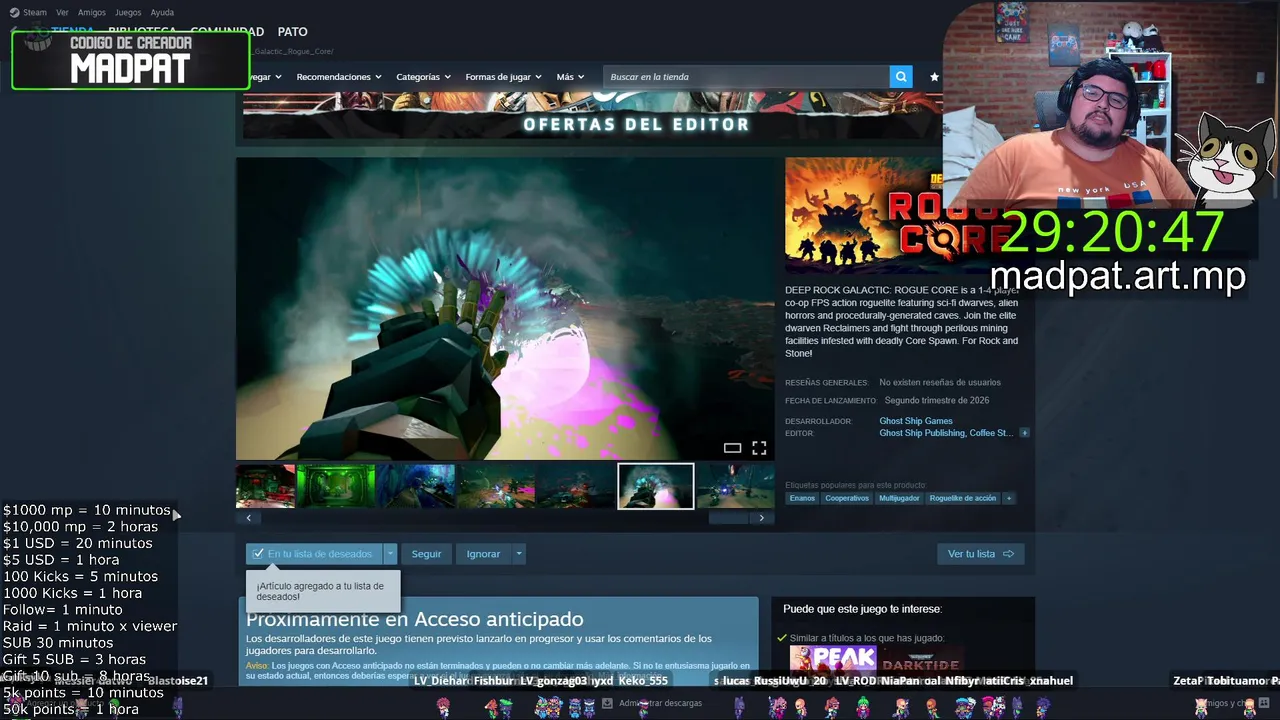Expand the Más store menu
Viewport: 1280px width, 720px height.
[x=570, y=77]
